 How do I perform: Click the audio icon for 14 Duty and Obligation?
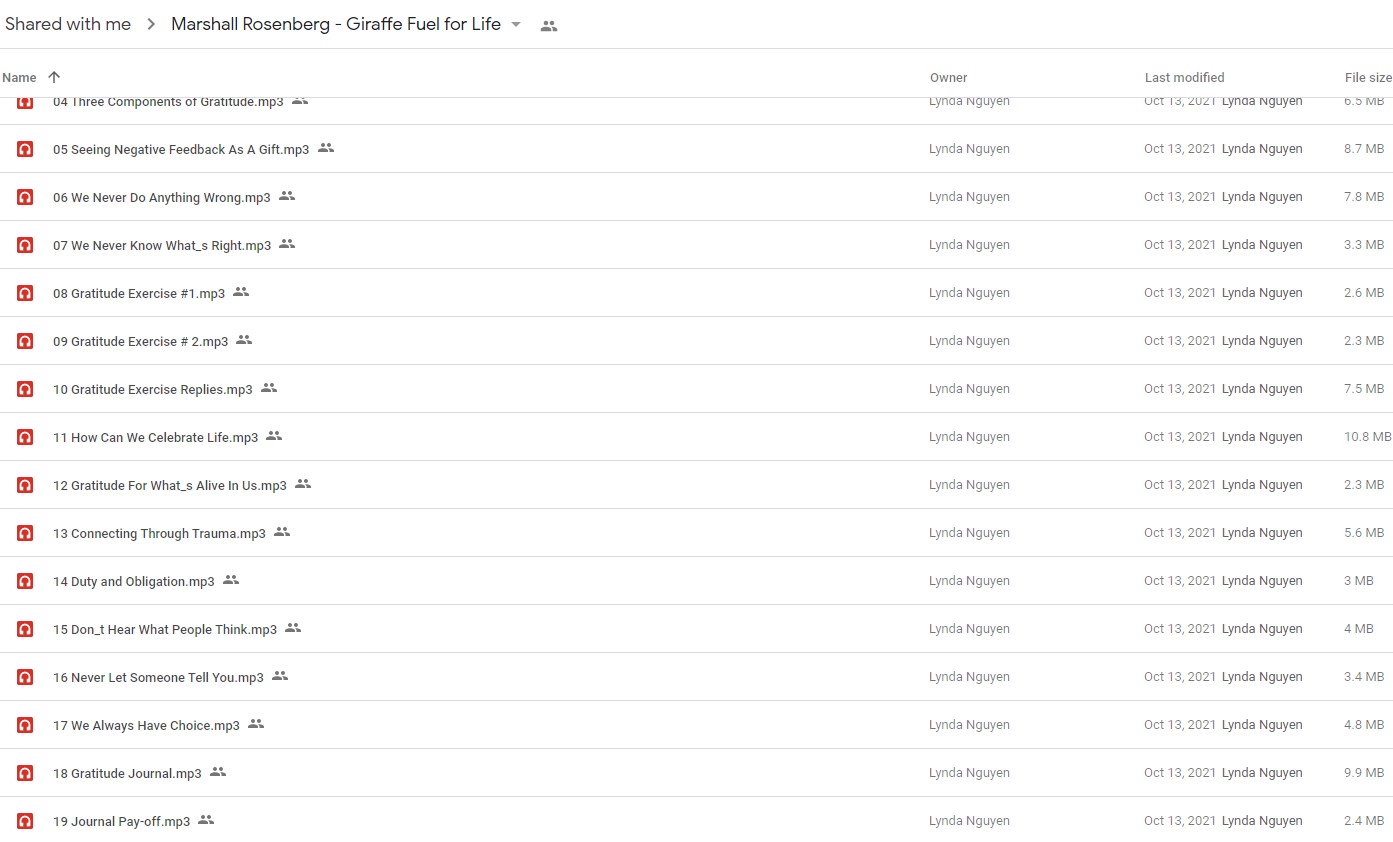(x=25, y=581)
